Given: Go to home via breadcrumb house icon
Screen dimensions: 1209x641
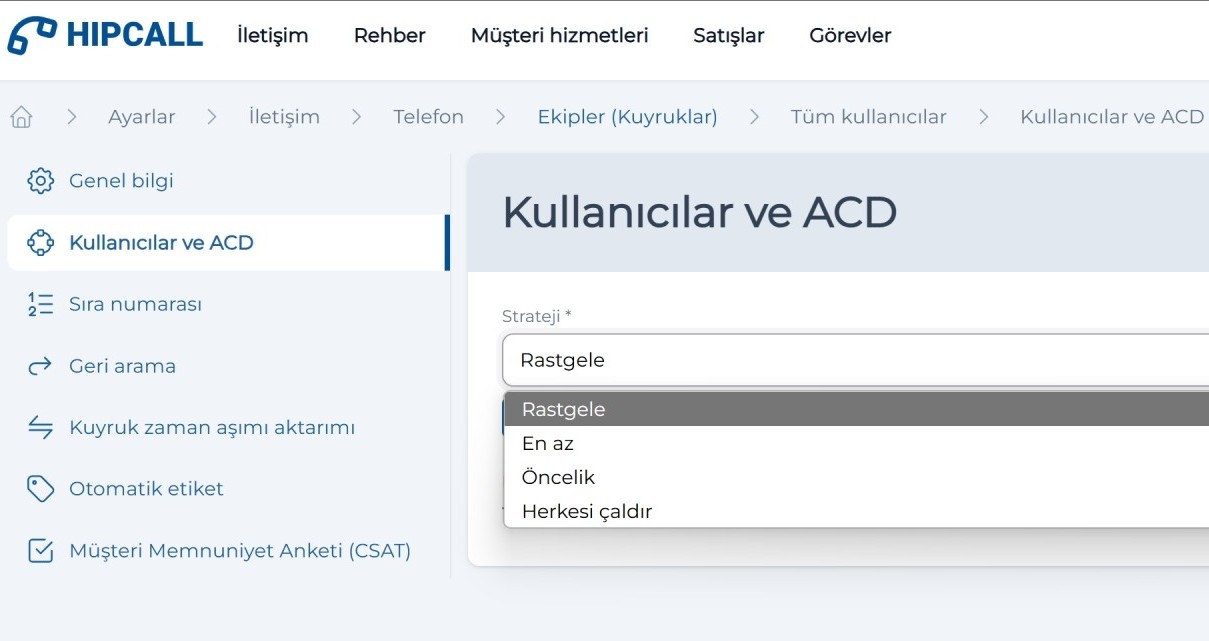Looking at the screenshot, I should point(21,117).
